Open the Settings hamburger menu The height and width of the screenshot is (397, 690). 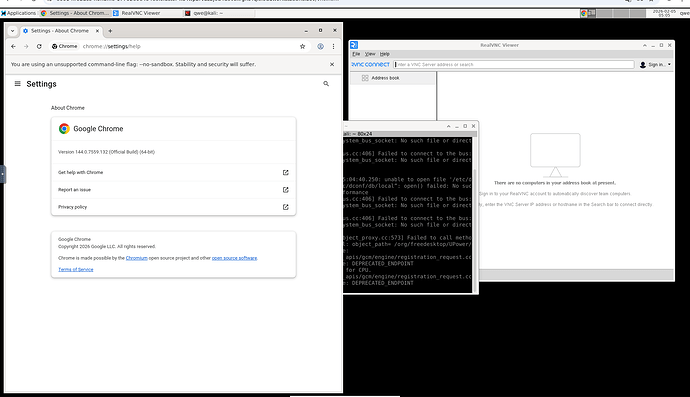coord(18,84)
